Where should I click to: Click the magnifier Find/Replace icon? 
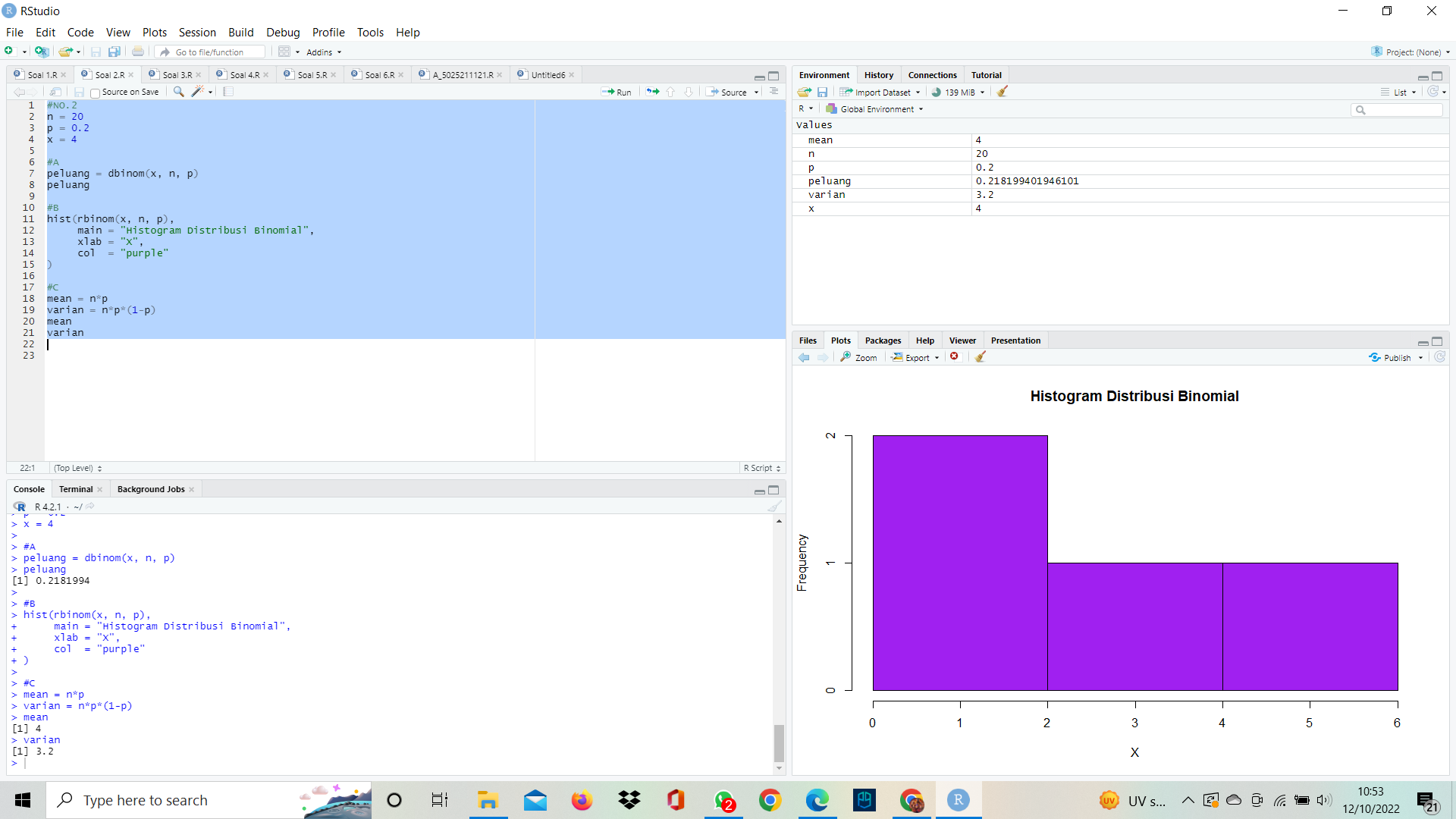click(178, 92)
